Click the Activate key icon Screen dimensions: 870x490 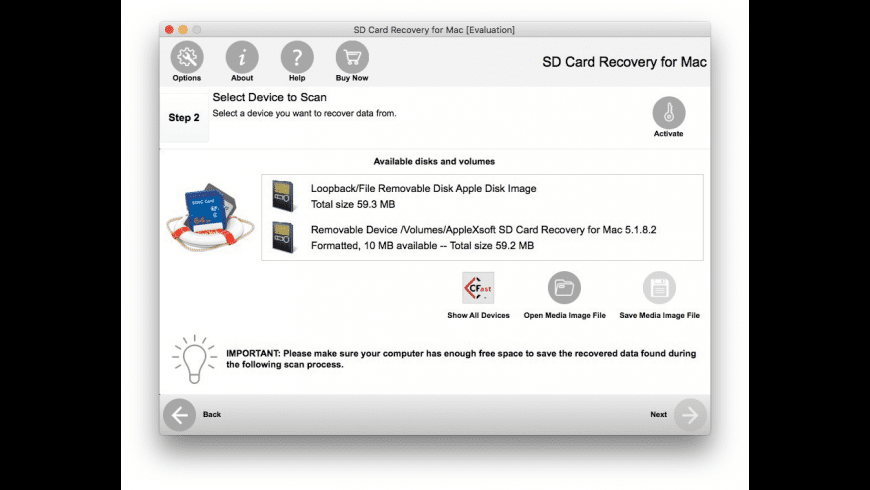click(669, 113)
